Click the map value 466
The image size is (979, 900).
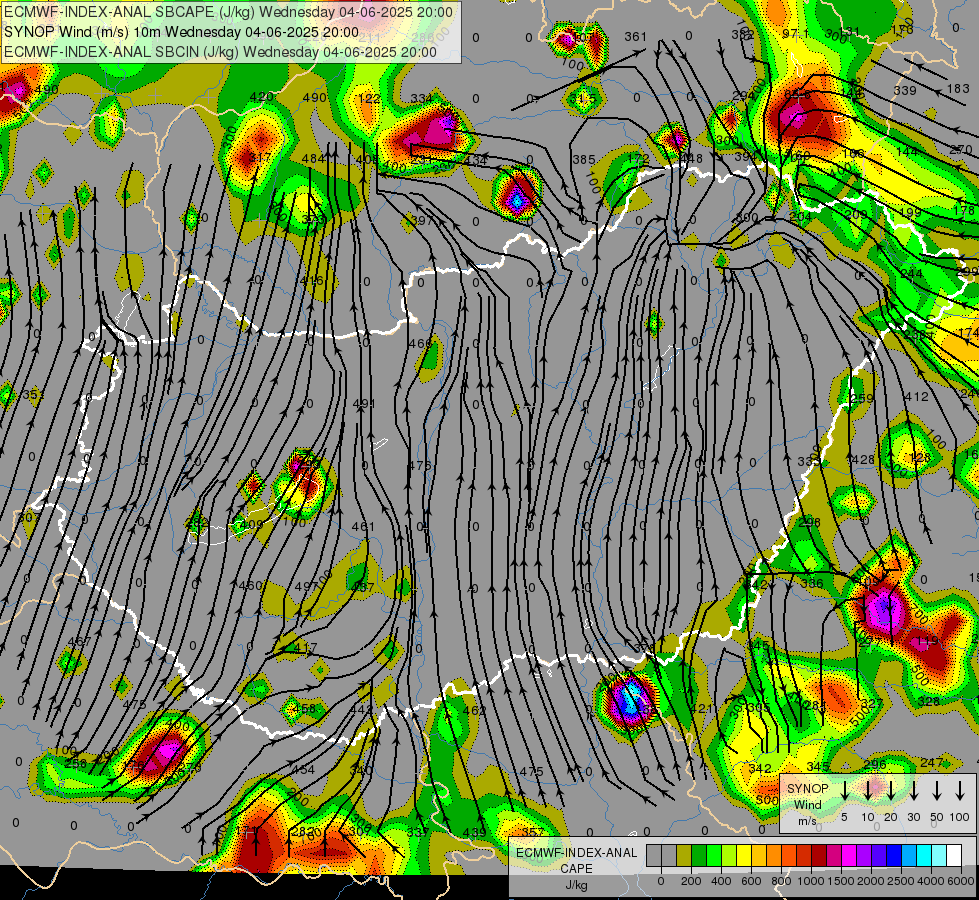point(420,344)
